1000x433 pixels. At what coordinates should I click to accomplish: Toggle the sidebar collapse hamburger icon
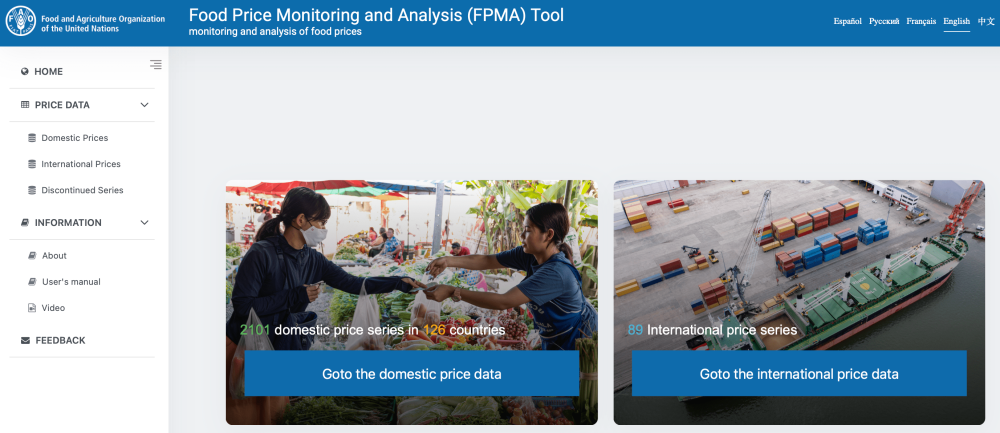coord(156,65)
